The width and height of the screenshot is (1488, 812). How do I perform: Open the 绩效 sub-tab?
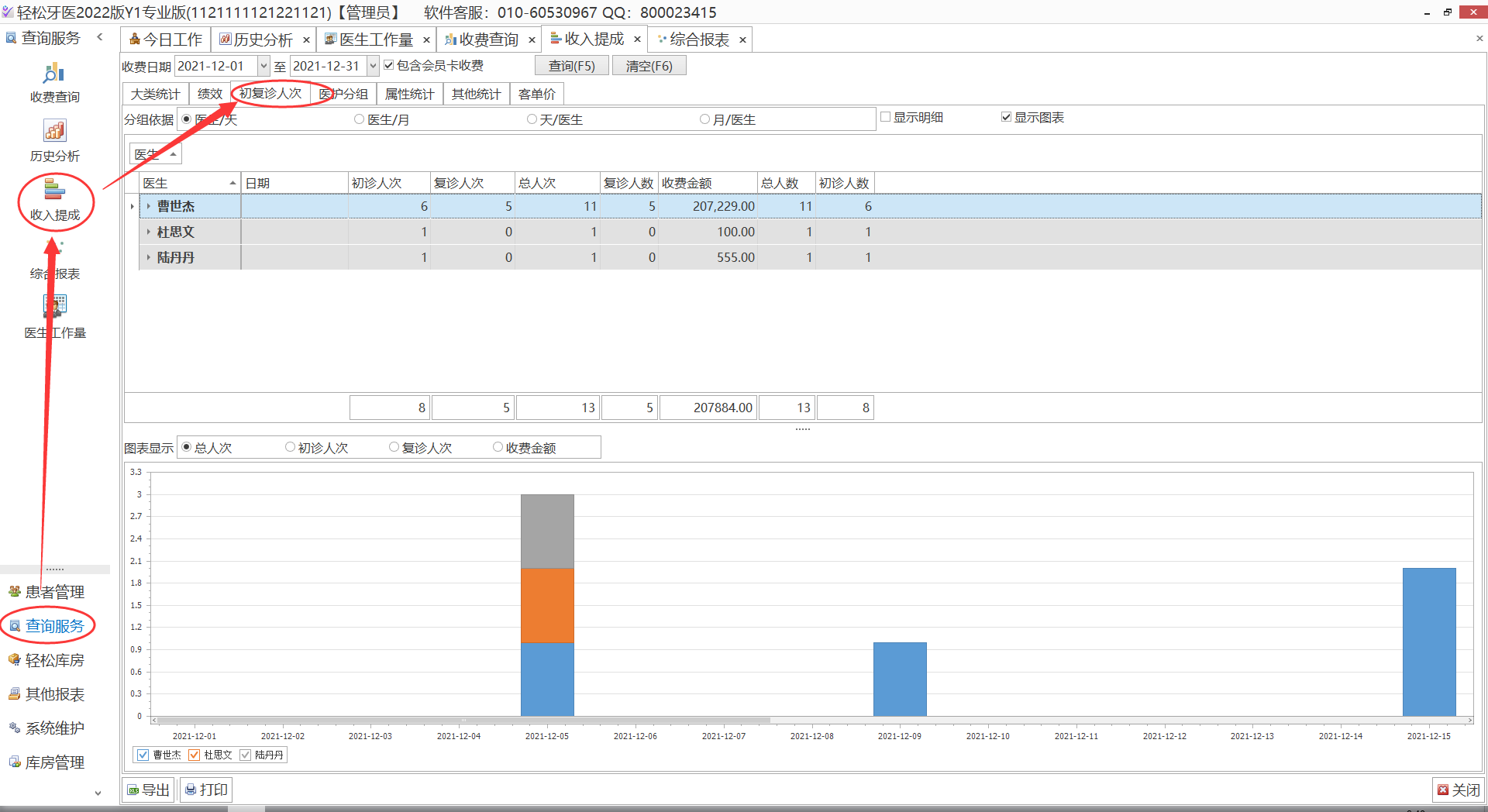(x=210, y=94)
